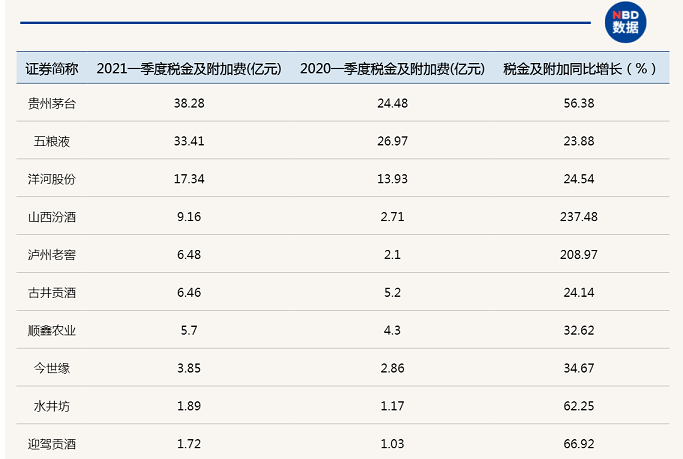Click the NBD数据 round logo
The image size is (683, 459).
pyautogui.click(x=625, y=22)
